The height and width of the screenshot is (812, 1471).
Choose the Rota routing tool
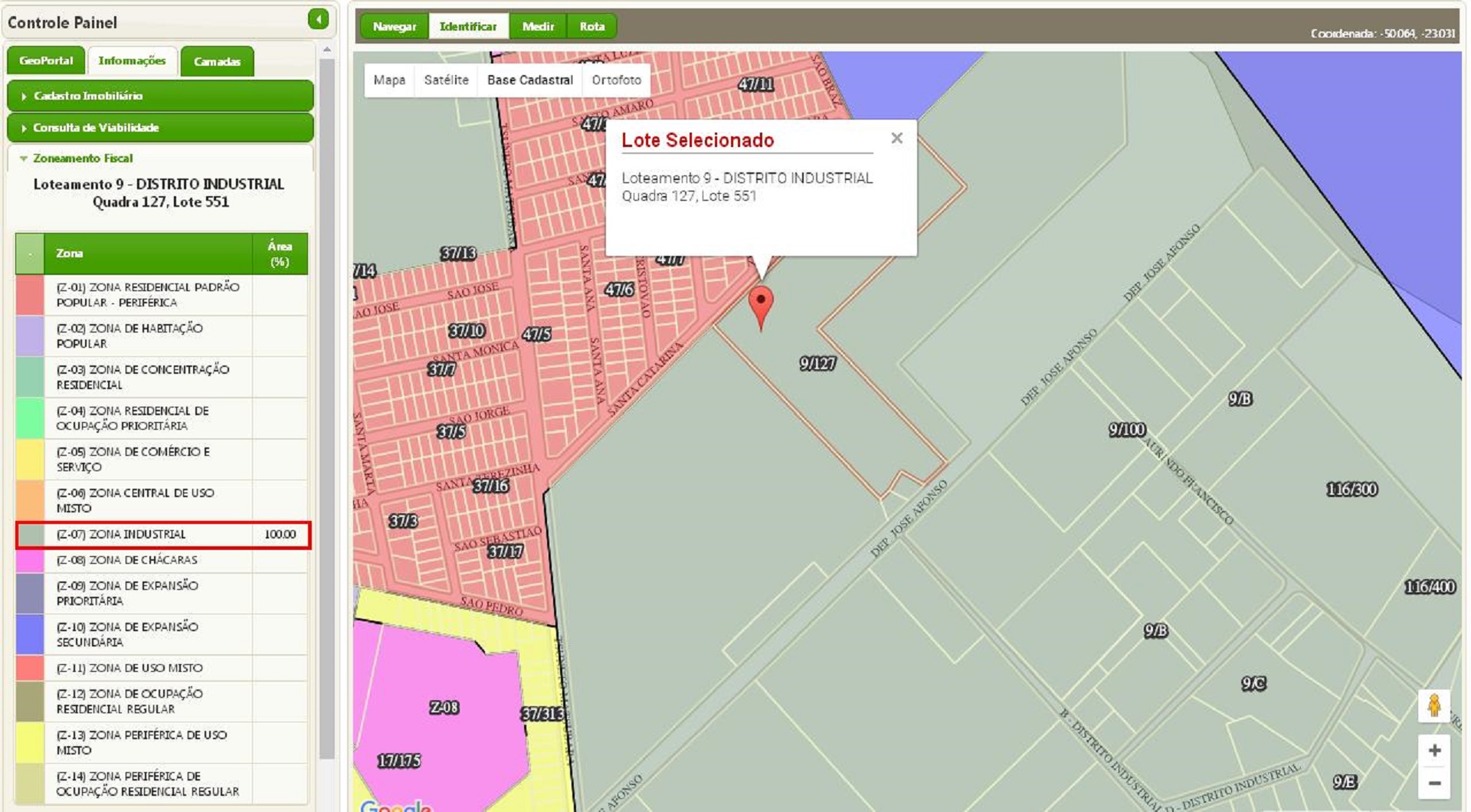pyautogui.click(x=591, y=26)
